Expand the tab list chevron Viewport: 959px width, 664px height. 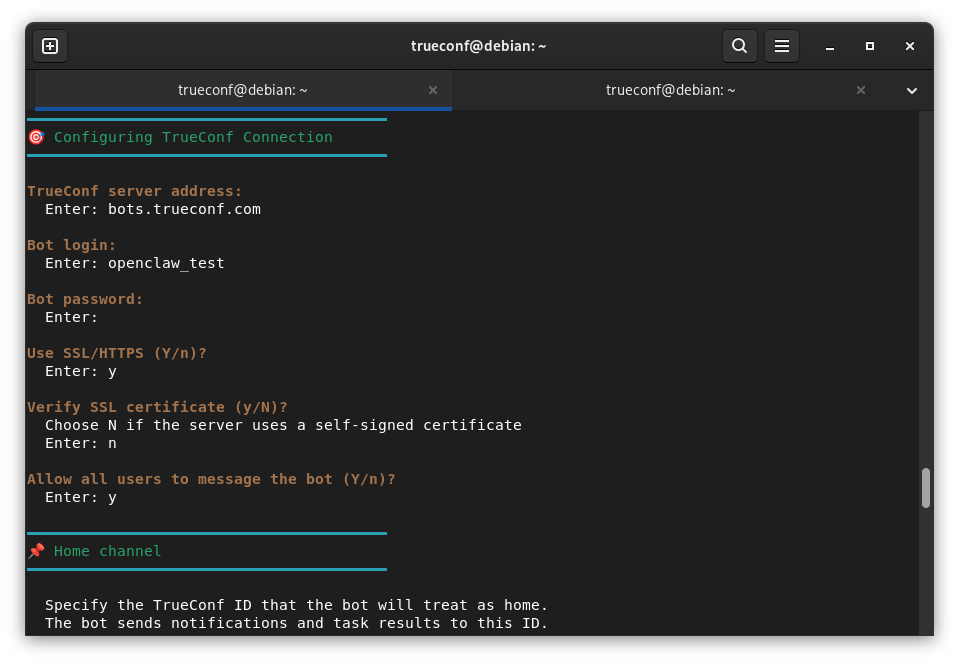pos(911,90)
